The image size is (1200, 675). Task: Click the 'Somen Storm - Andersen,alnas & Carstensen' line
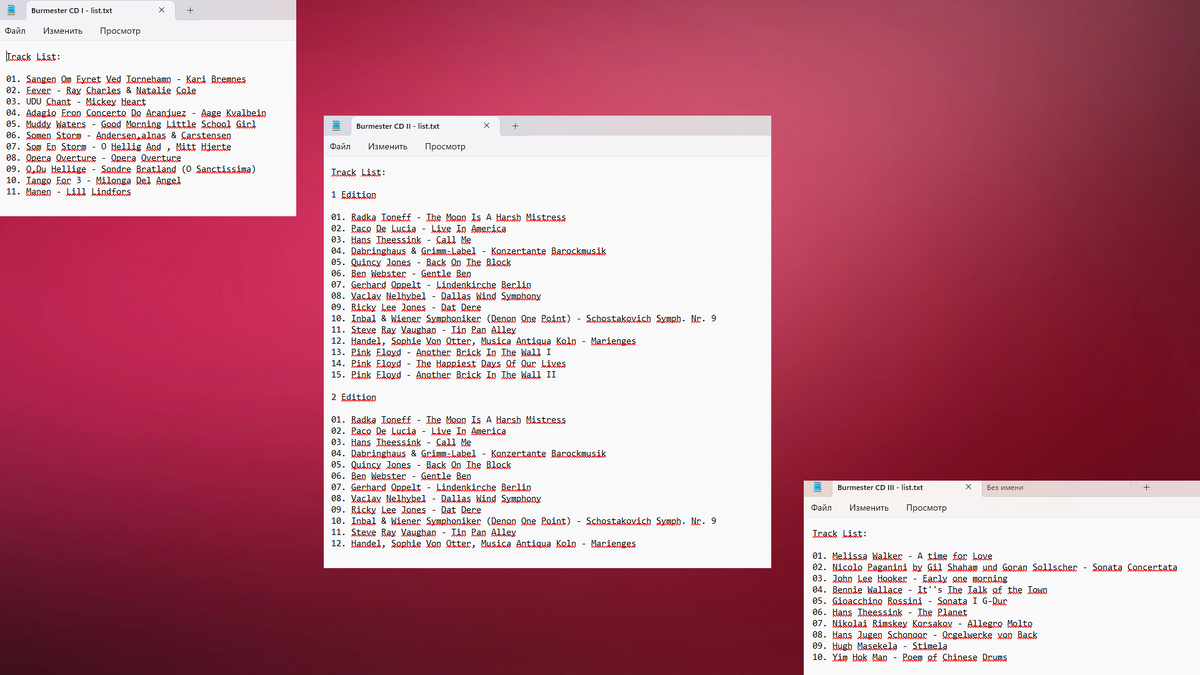118,135
